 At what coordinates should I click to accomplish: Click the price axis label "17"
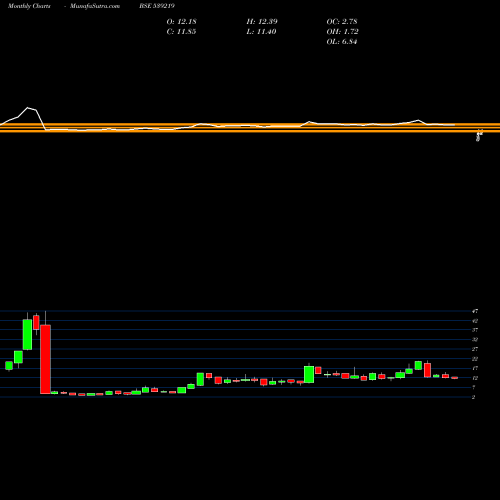475,368
